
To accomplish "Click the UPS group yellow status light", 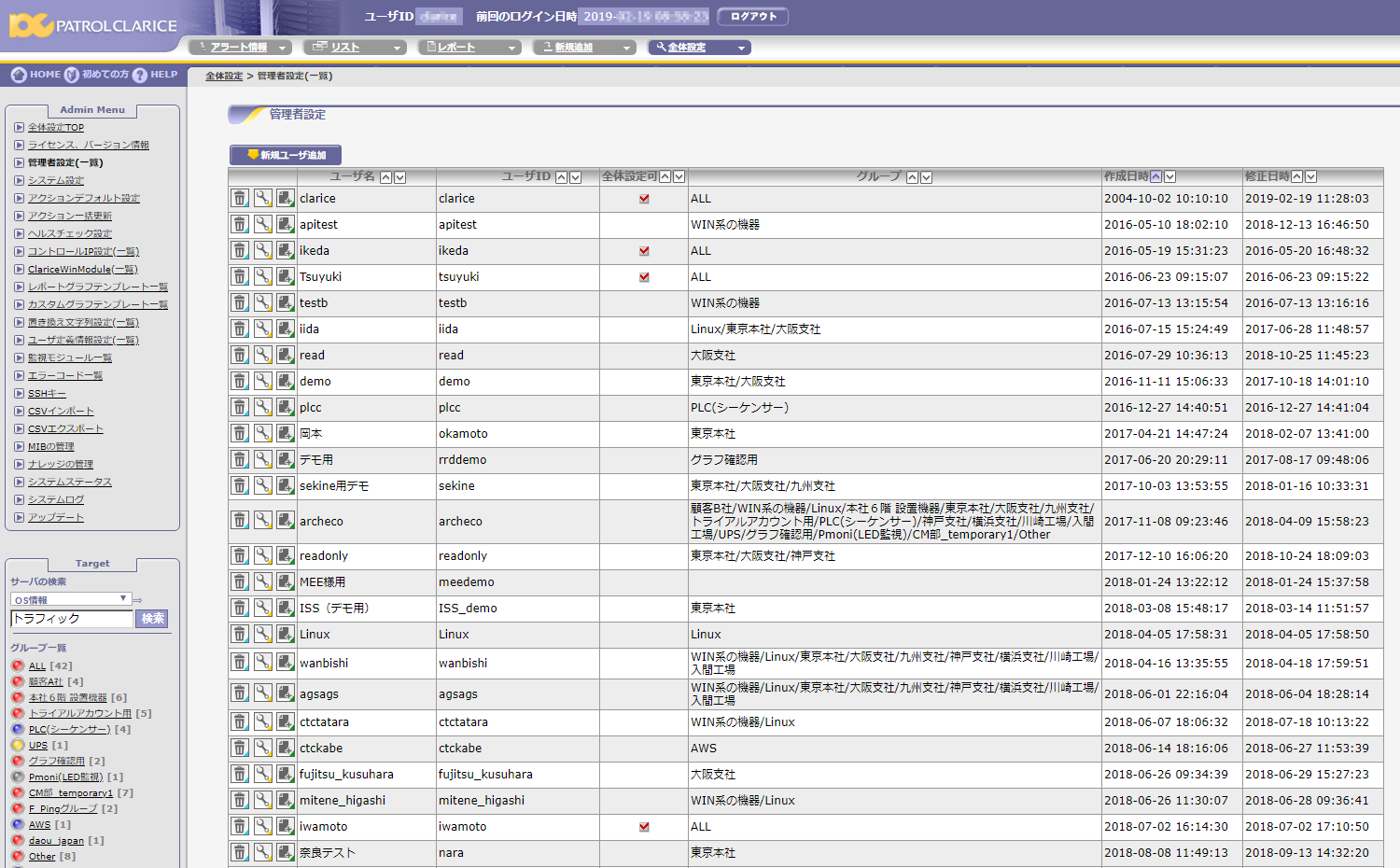I will pos(18,745).
